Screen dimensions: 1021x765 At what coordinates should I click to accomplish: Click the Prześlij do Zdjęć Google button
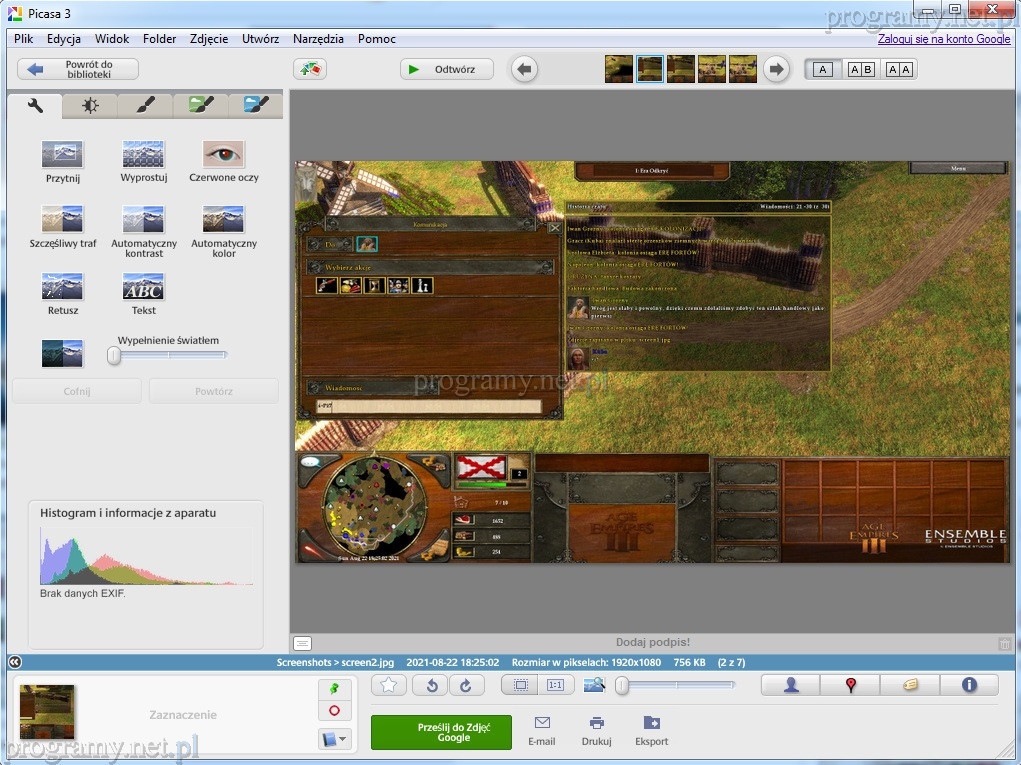point(441,732)
